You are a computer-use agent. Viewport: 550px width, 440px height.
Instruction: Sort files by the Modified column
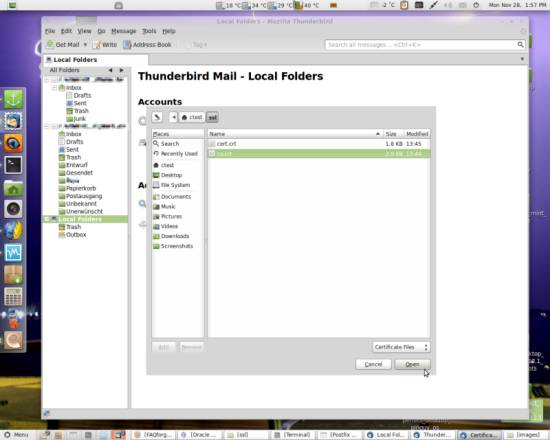click(417, 134)
